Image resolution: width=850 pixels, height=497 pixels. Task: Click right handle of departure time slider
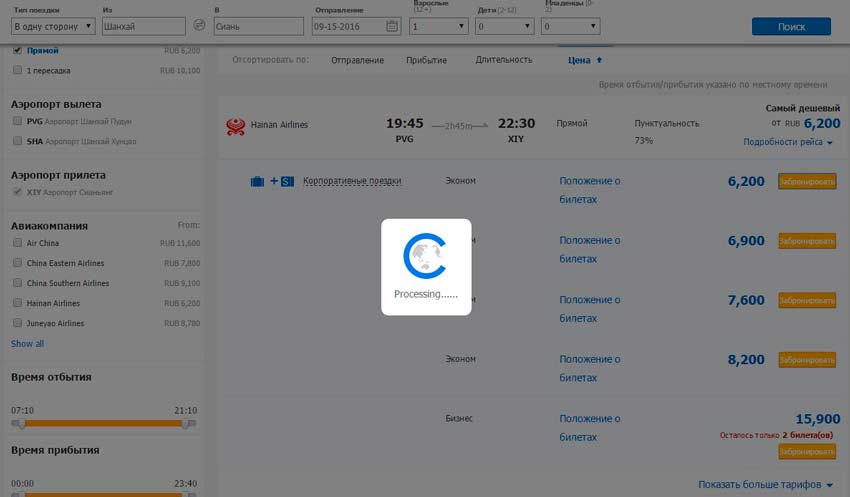(x=186, y=424)
